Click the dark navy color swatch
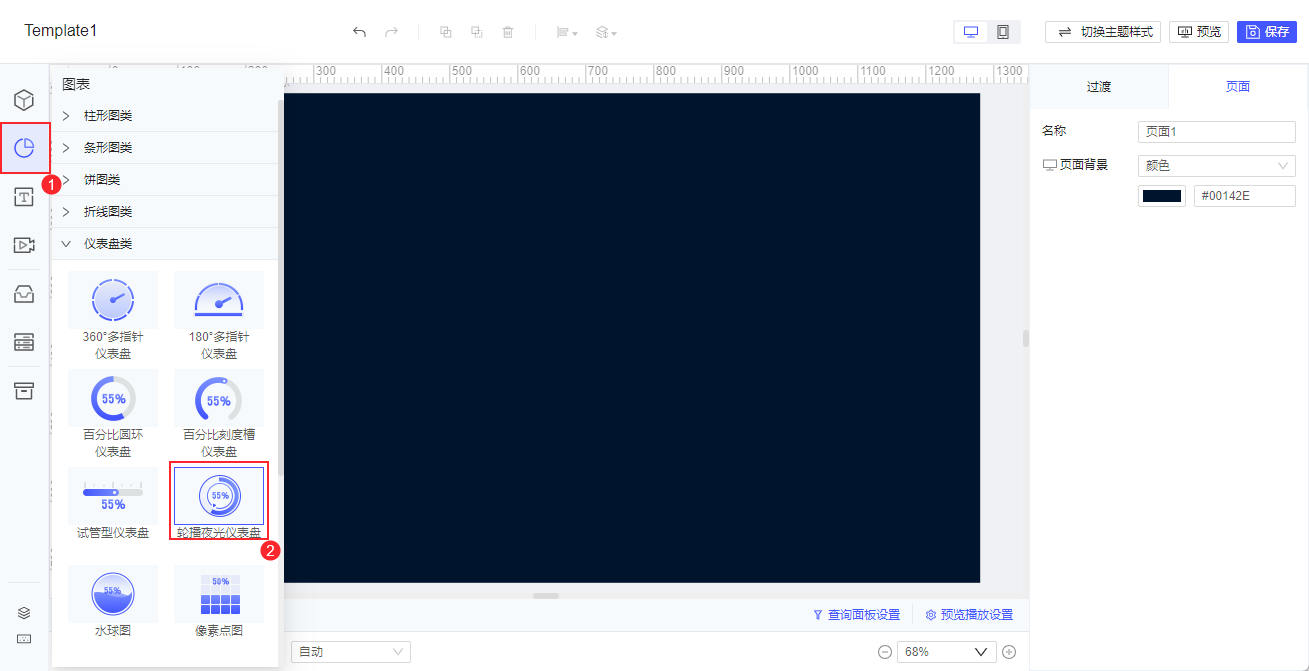Image resolution: width=1309 pixels, height=671 pixels. 1162,196
